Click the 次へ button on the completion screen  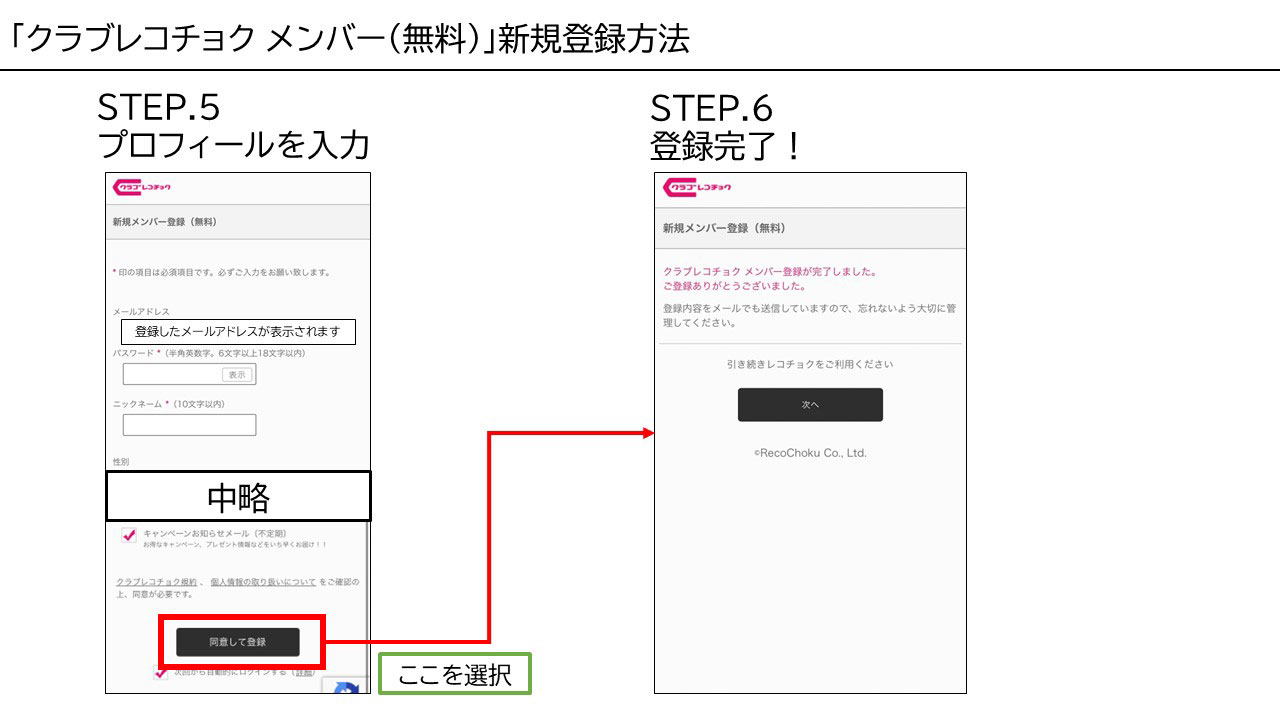point(810,405)
